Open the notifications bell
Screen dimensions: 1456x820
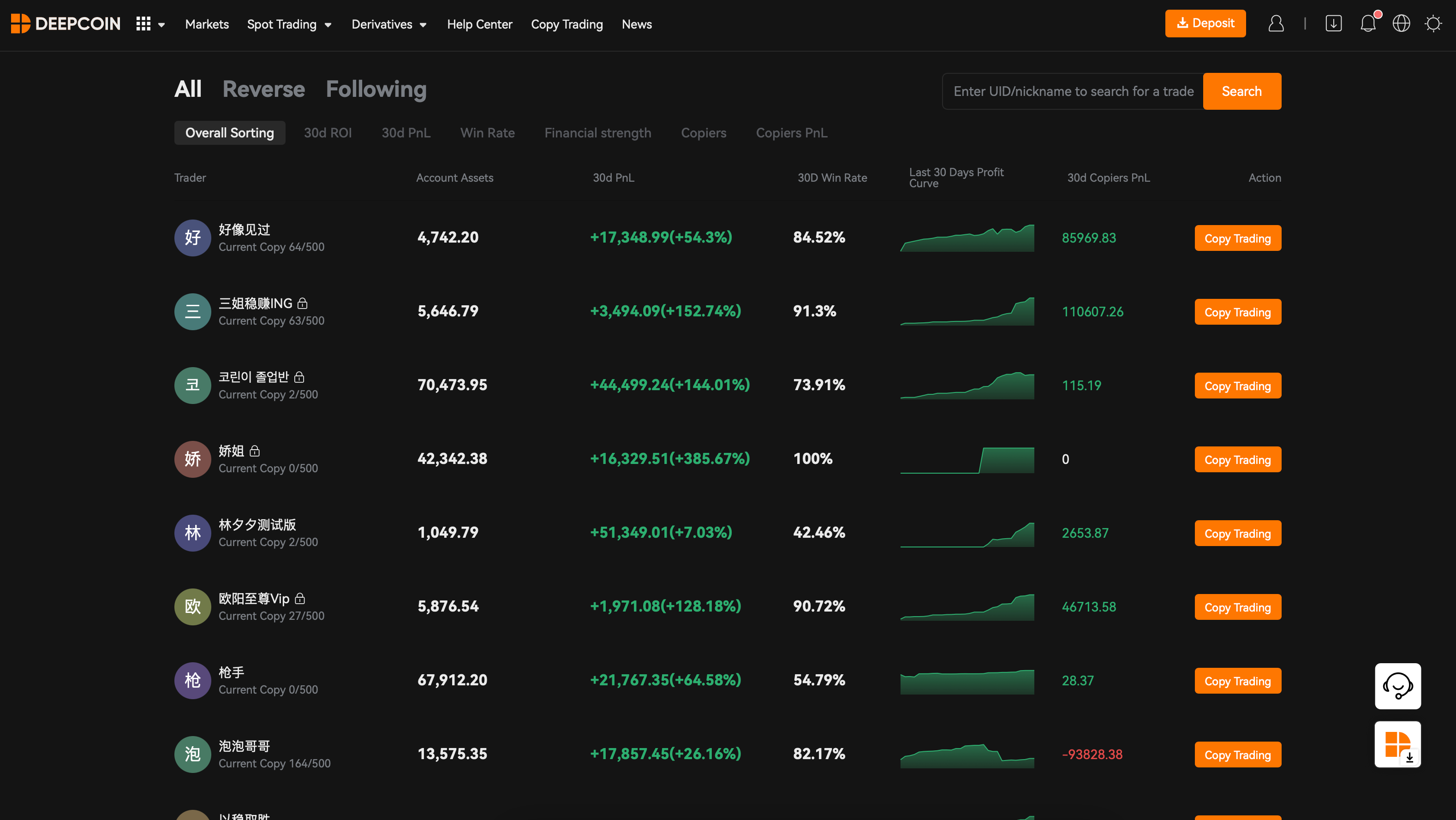(1368, 23)
